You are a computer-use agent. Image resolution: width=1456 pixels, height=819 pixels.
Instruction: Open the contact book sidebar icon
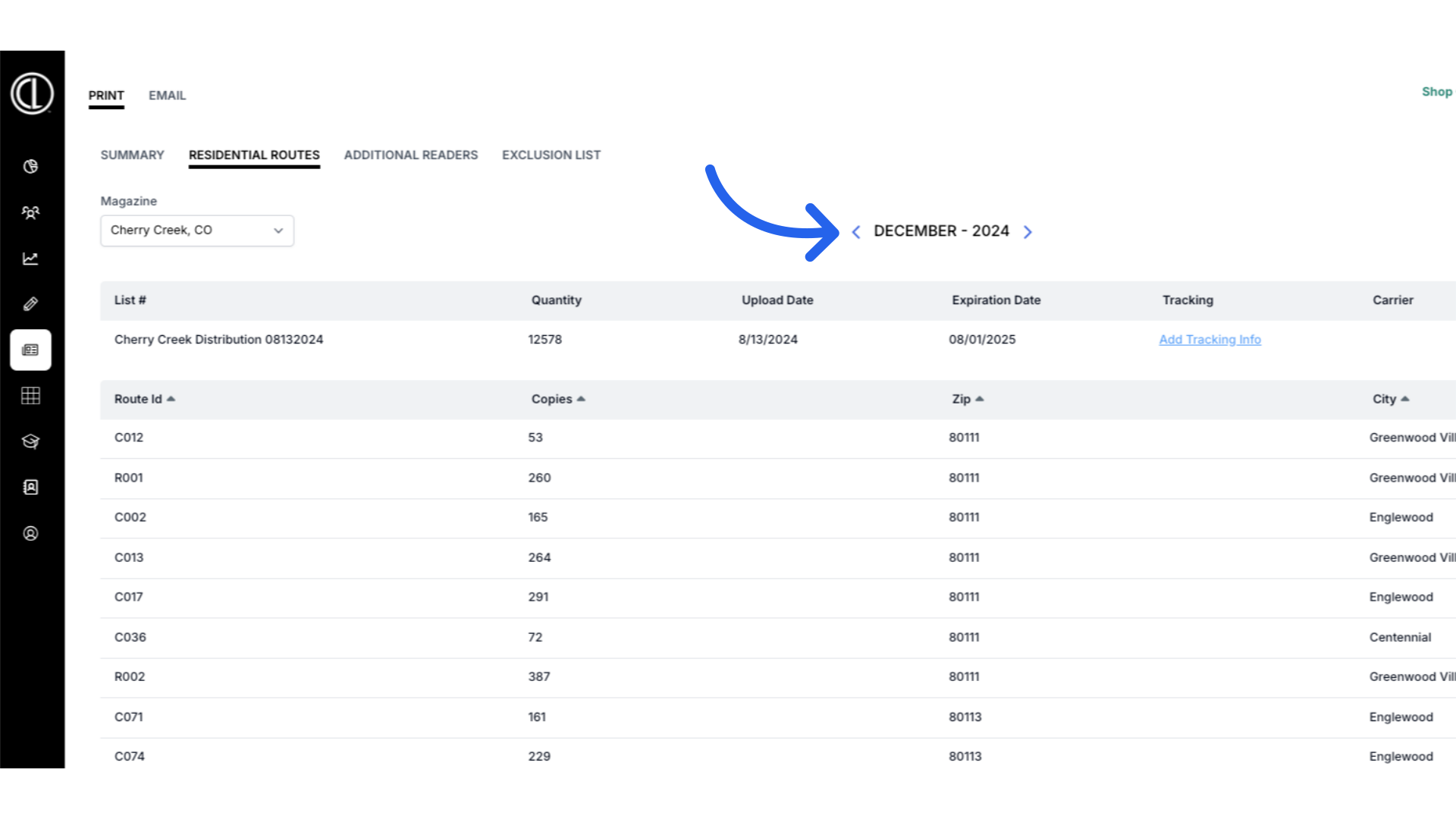pos(30,488)
